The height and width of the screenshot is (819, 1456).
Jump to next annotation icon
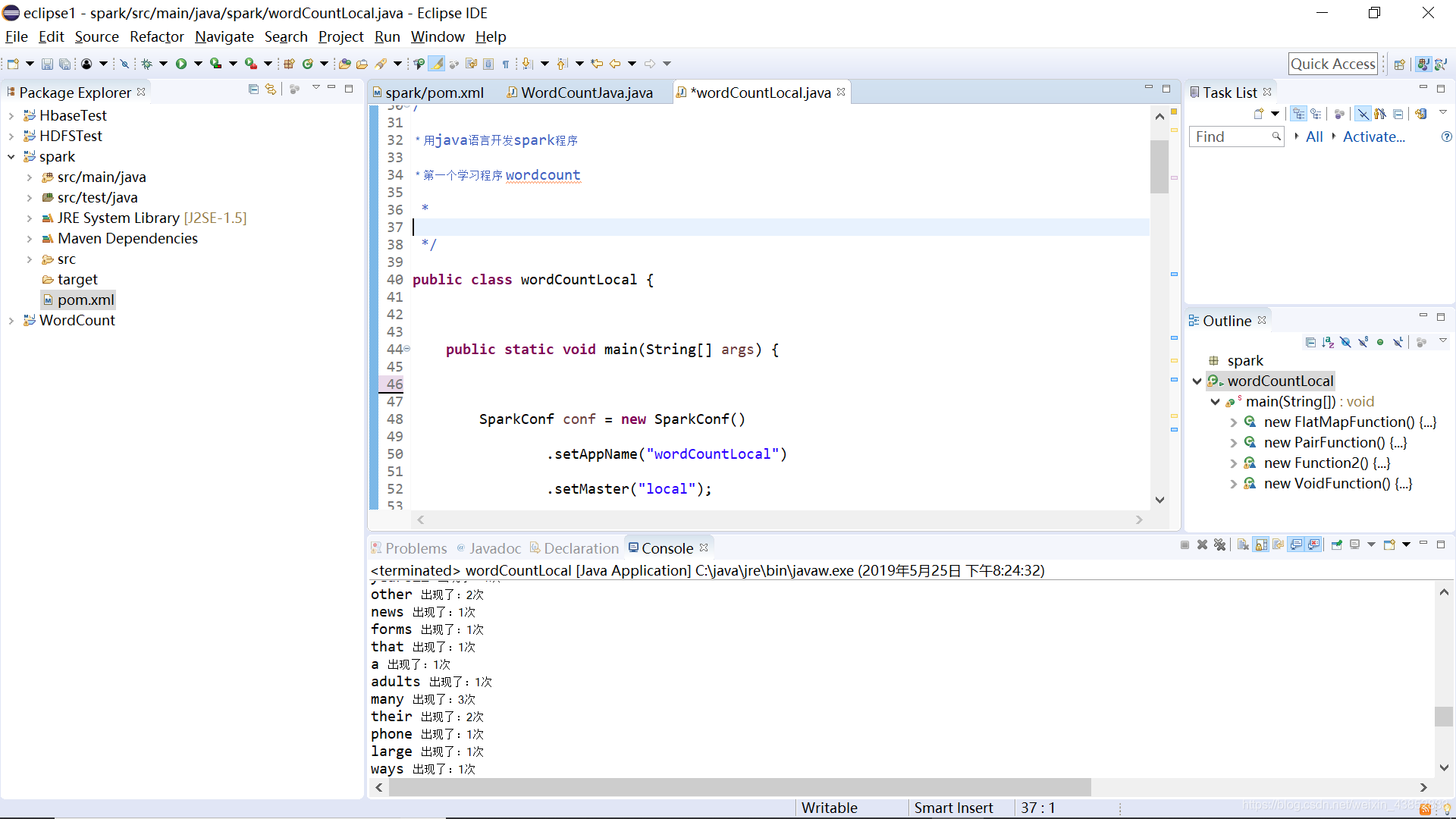[x=528, y=64]
